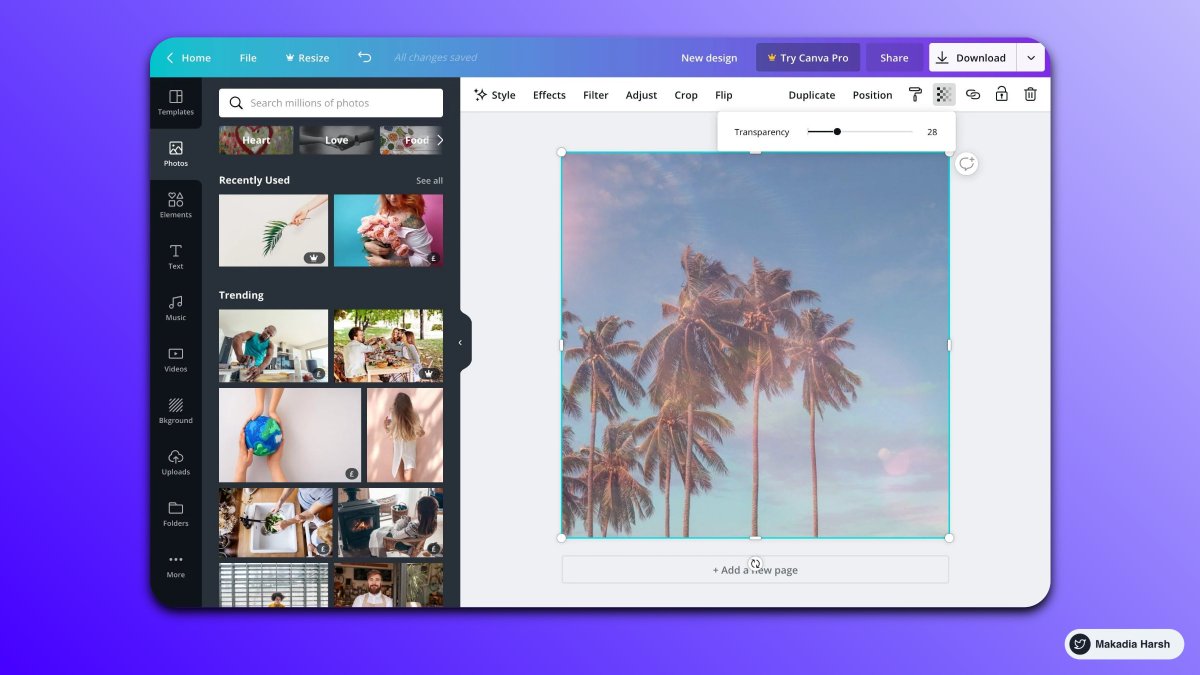This screenshot has height=675, width=1200.
Task: Open the Position menu
Action: pos(872,95)
